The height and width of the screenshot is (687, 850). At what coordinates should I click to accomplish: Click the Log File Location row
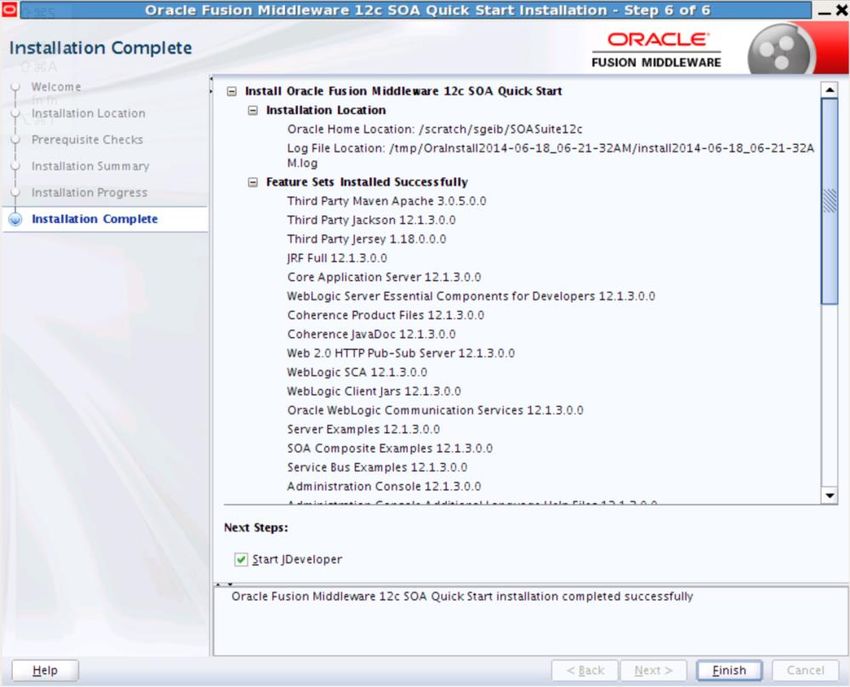coord(550,155)
